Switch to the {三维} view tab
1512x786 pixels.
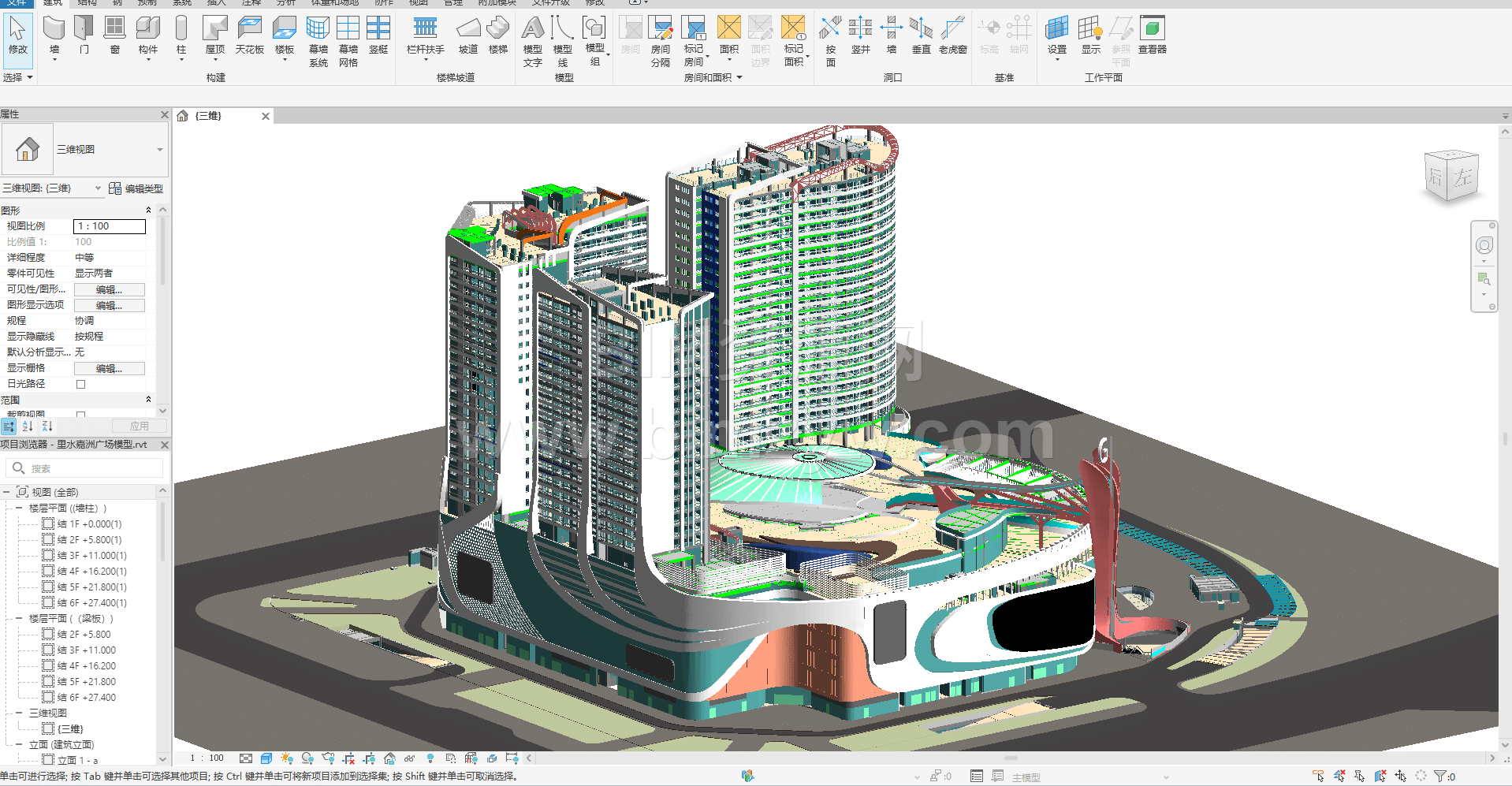[x=209, y=116]
